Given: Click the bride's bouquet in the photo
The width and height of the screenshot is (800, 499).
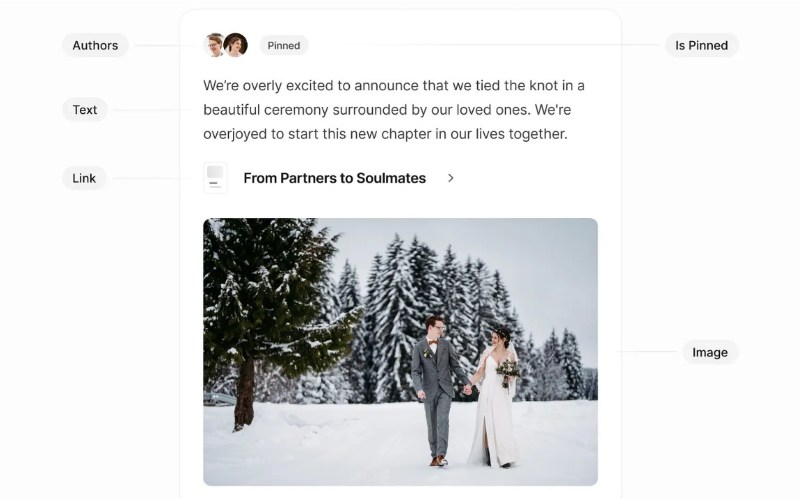Looking at the screenshot, I should pyautogui.click(x=509, y=371).
